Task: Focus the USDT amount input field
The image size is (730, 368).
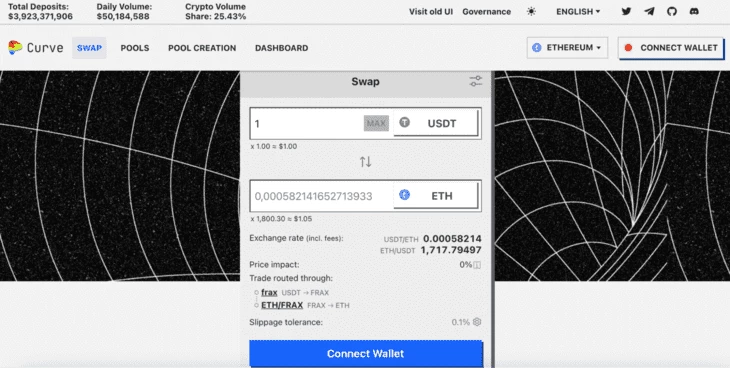Action: pyautogui.click(x=307, y=123)
